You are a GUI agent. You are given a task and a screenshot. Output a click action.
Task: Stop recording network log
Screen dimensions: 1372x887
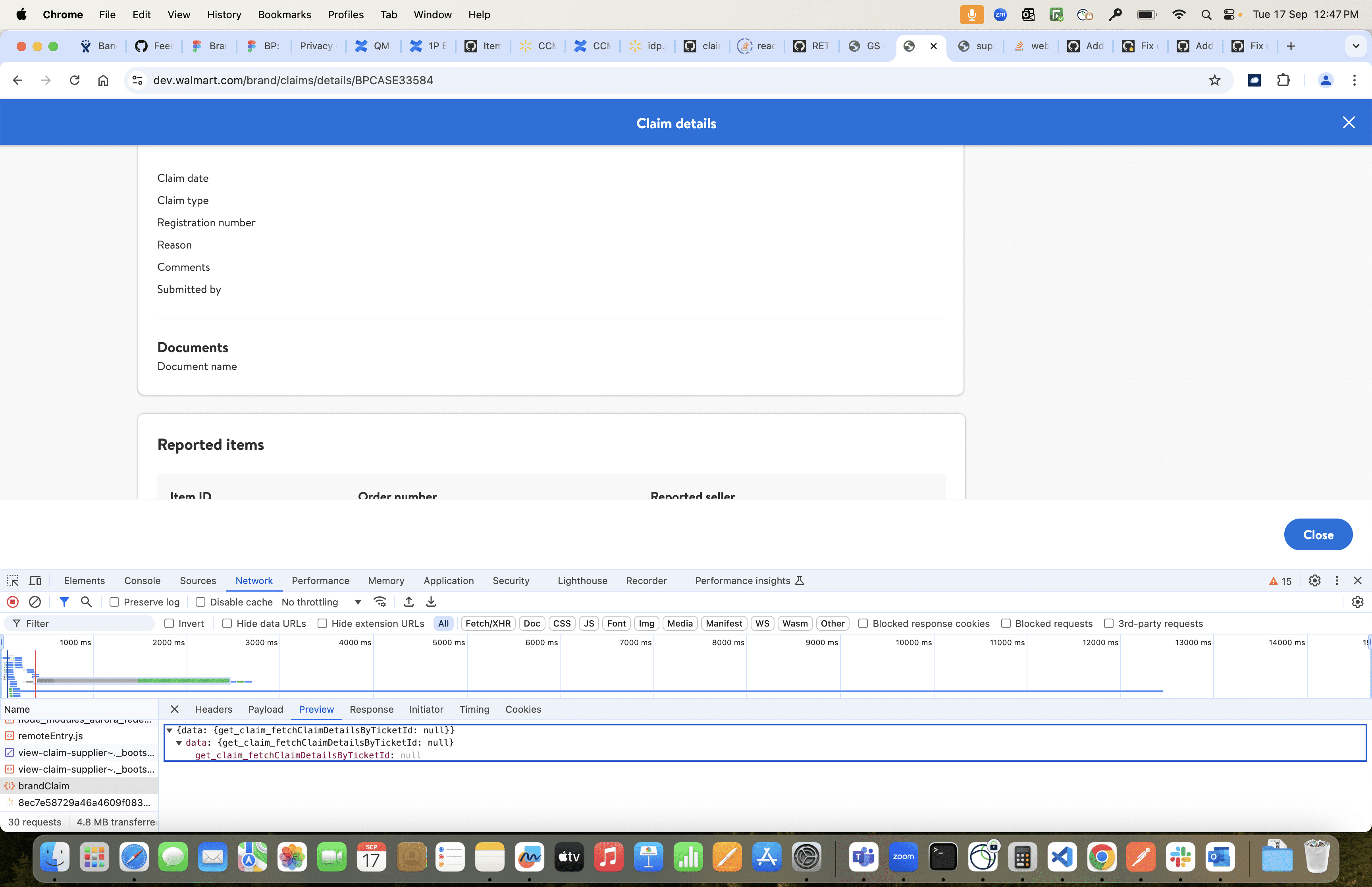(x=13, y=602)
